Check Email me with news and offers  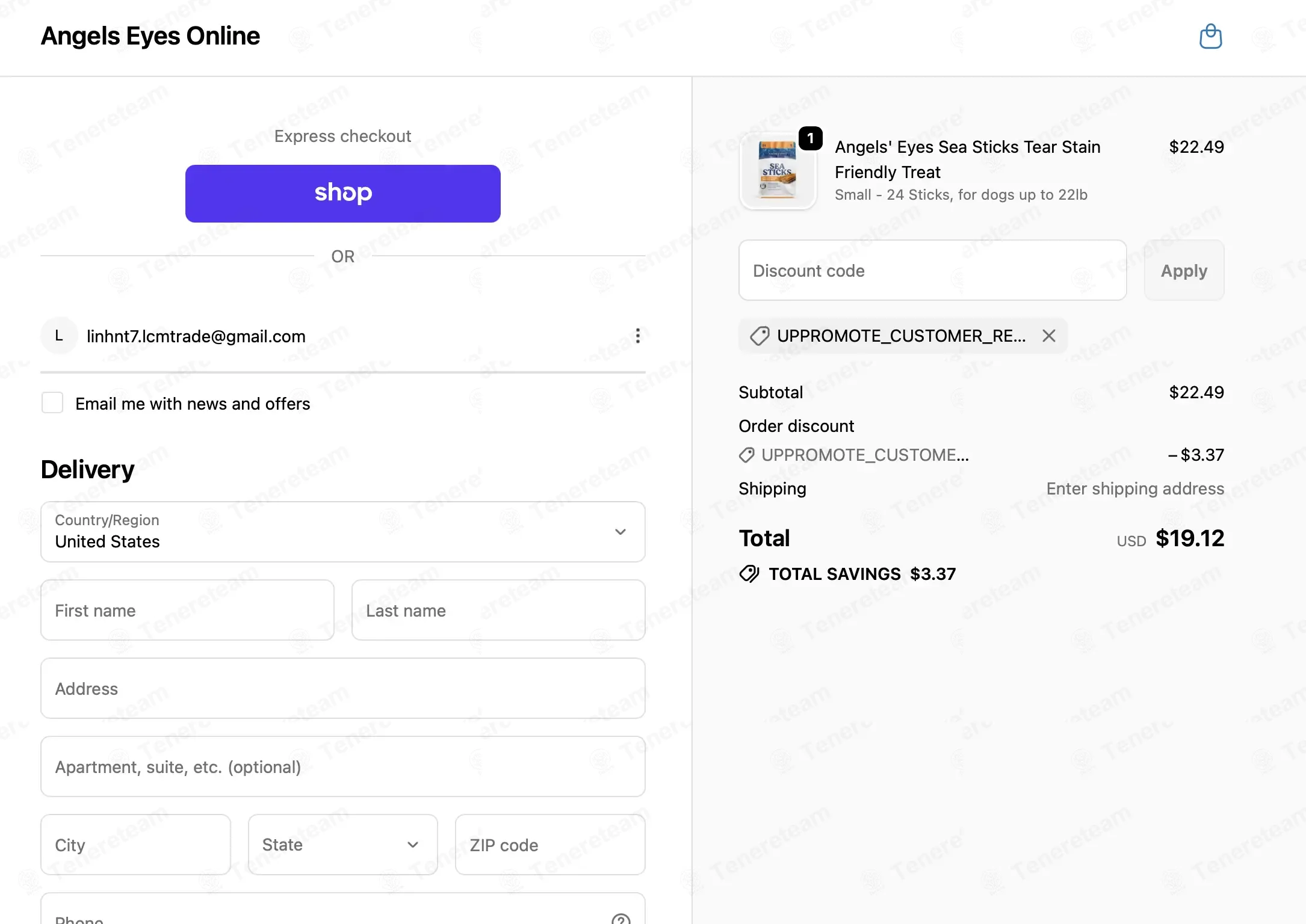(52, 403)
